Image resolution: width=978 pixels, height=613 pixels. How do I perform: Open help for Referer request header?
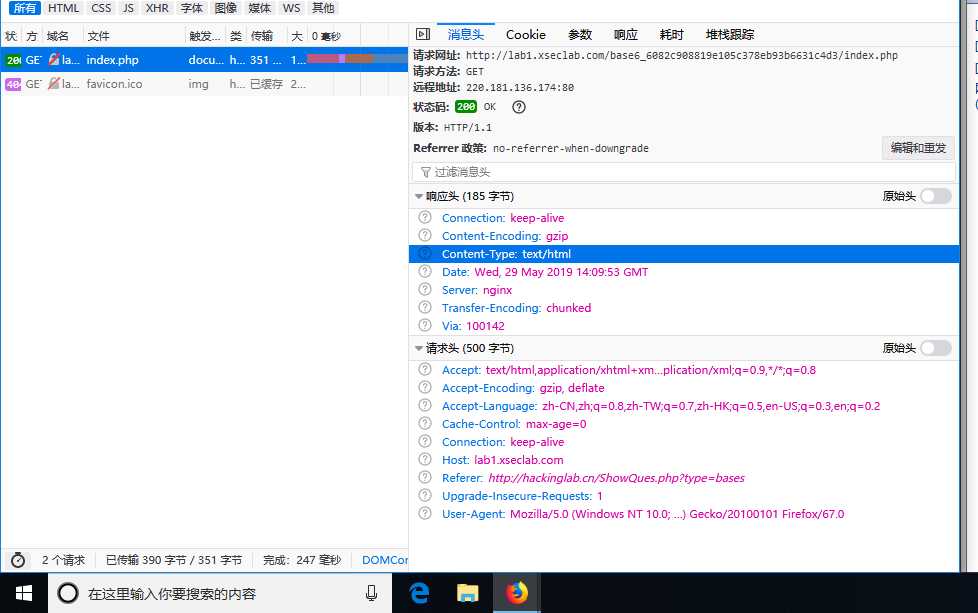(425, 477)
